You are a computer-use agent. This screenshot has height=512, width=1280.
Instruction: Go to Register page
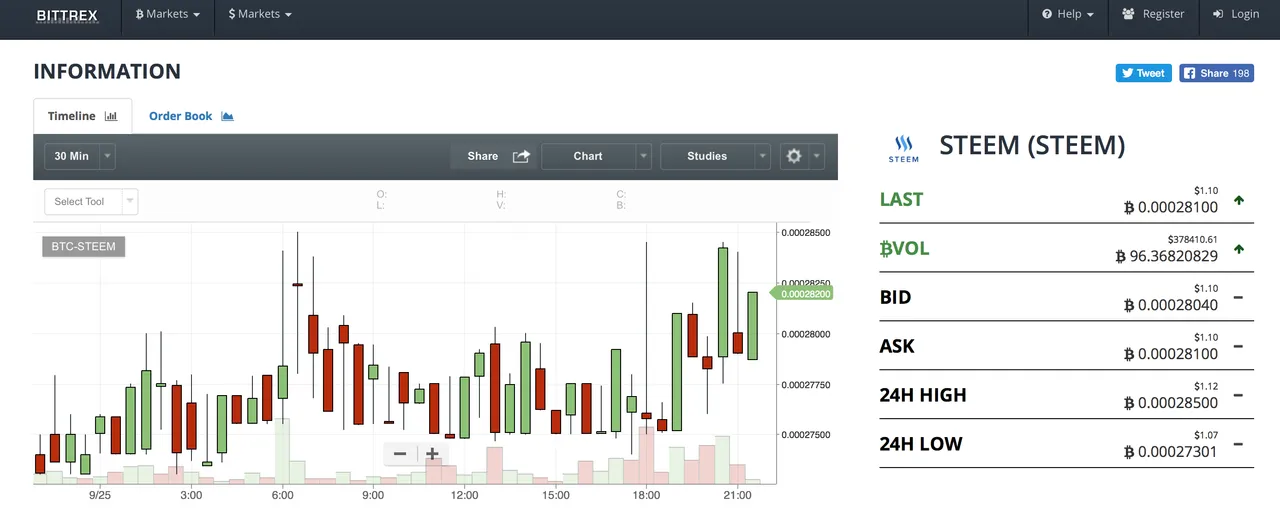(1153, 14)
